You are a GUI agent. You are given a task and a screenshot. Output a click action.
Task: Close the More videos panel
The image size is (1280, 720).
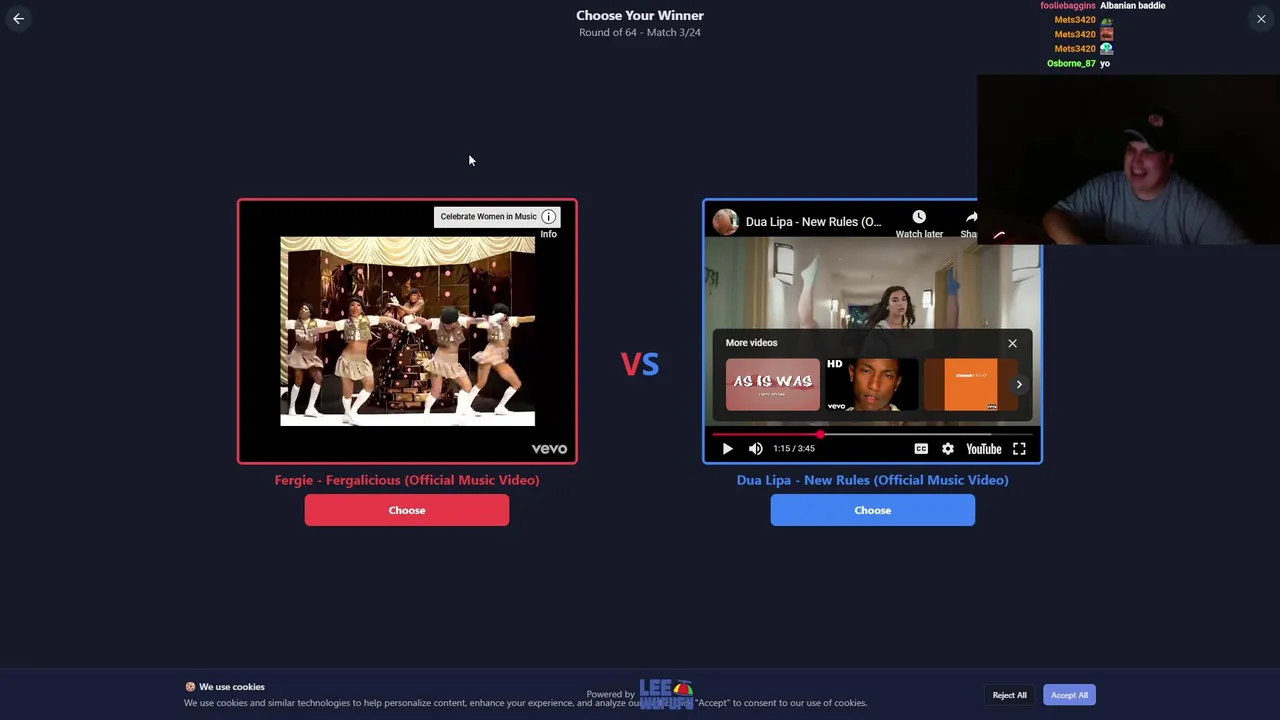[1012, 343]
